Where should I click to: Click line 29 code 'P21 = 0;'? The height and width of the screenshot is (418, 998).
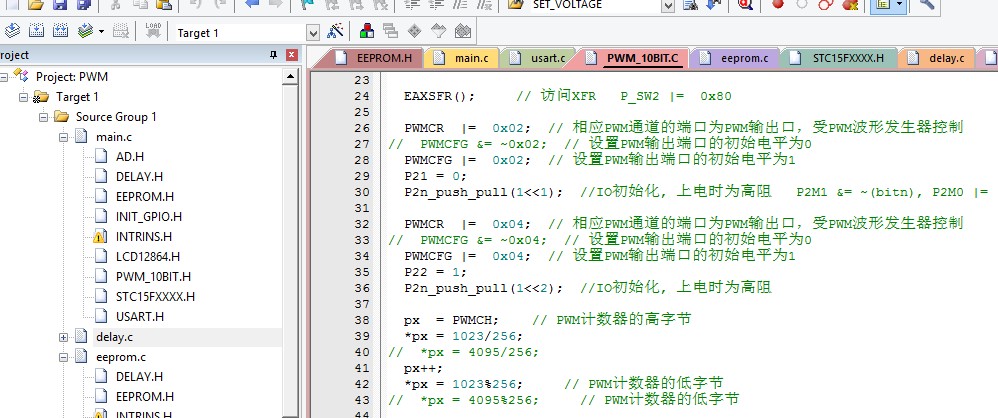point(435,176)
